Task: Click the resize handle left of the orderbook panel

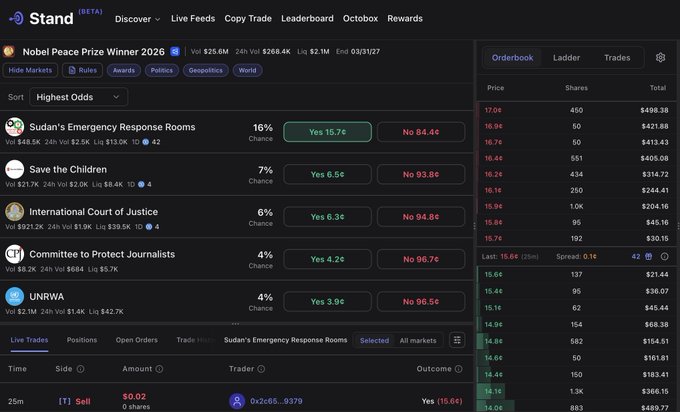Action: (474, 226)
